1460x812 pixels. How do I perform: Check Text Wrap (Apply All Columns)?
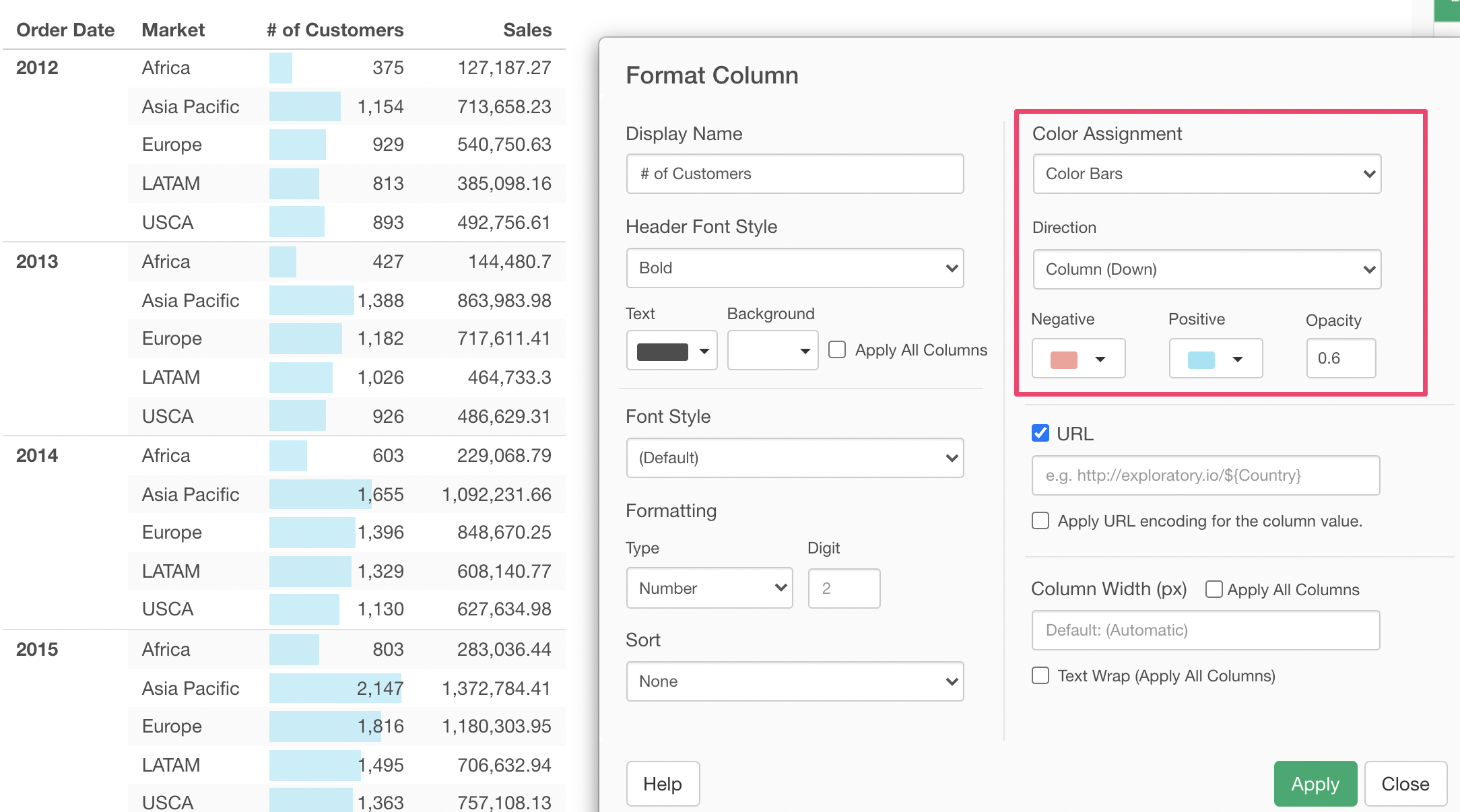(x=1040, y=675)
